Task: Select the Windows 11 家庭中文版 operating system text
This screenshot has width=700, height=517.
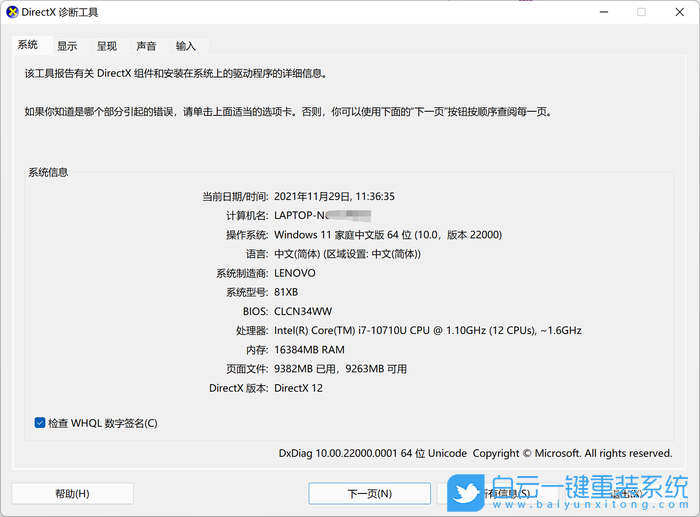Action: pos(388,235)
